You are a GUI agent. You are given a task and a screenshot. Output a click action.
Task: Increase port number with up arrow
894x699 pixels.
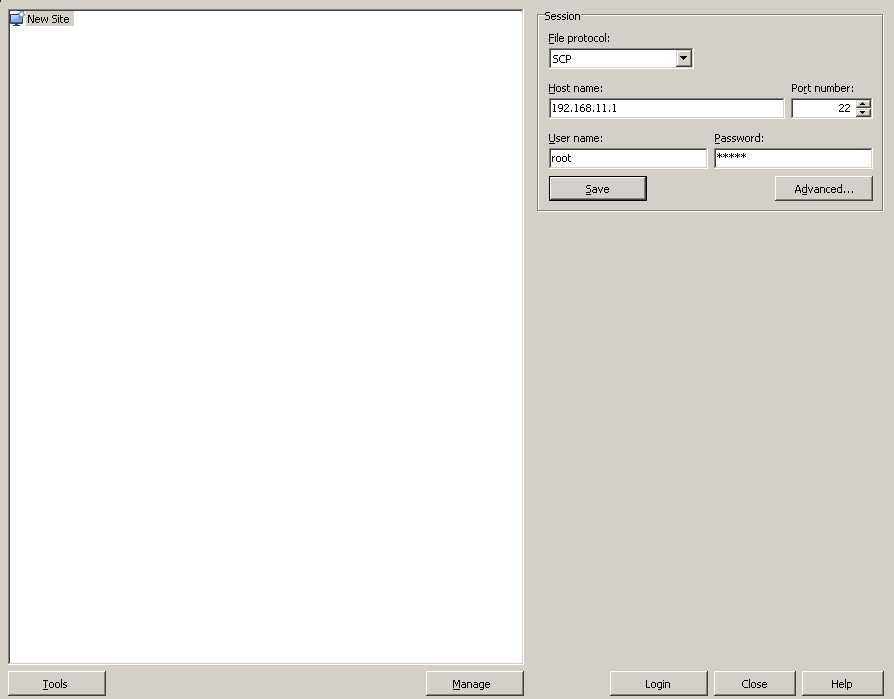click(x=864, y=103)
